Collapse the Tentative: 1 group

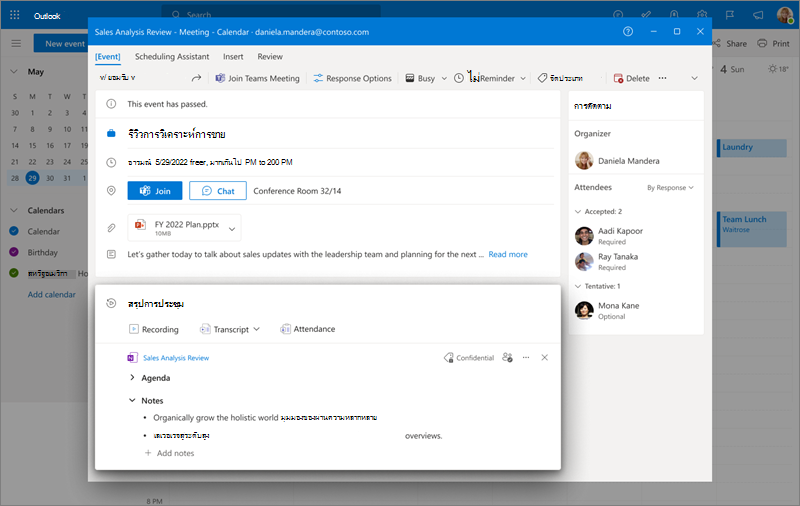coord(578,286)
